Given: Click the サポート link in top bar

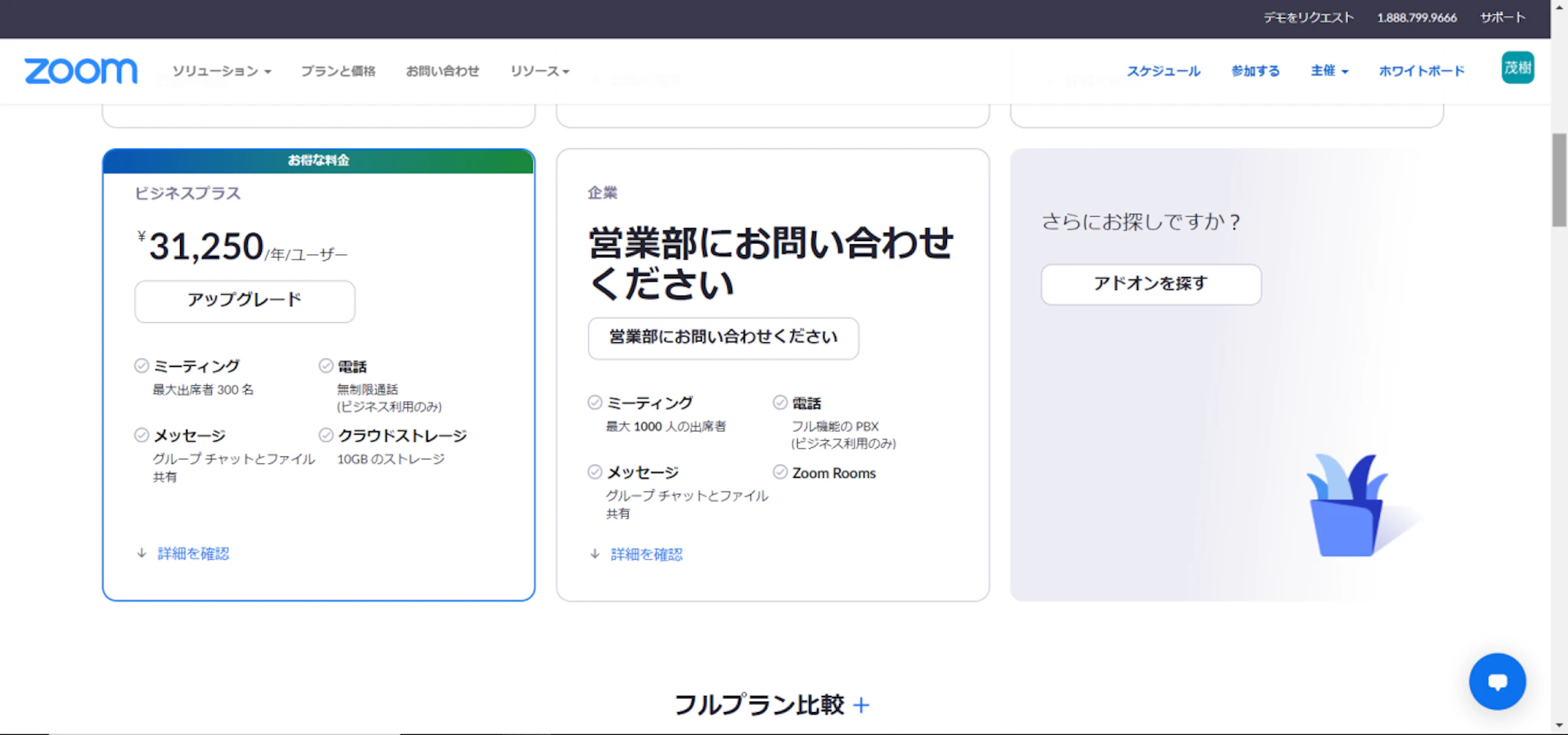Looking at the screenshot, I should point(1502,18).
